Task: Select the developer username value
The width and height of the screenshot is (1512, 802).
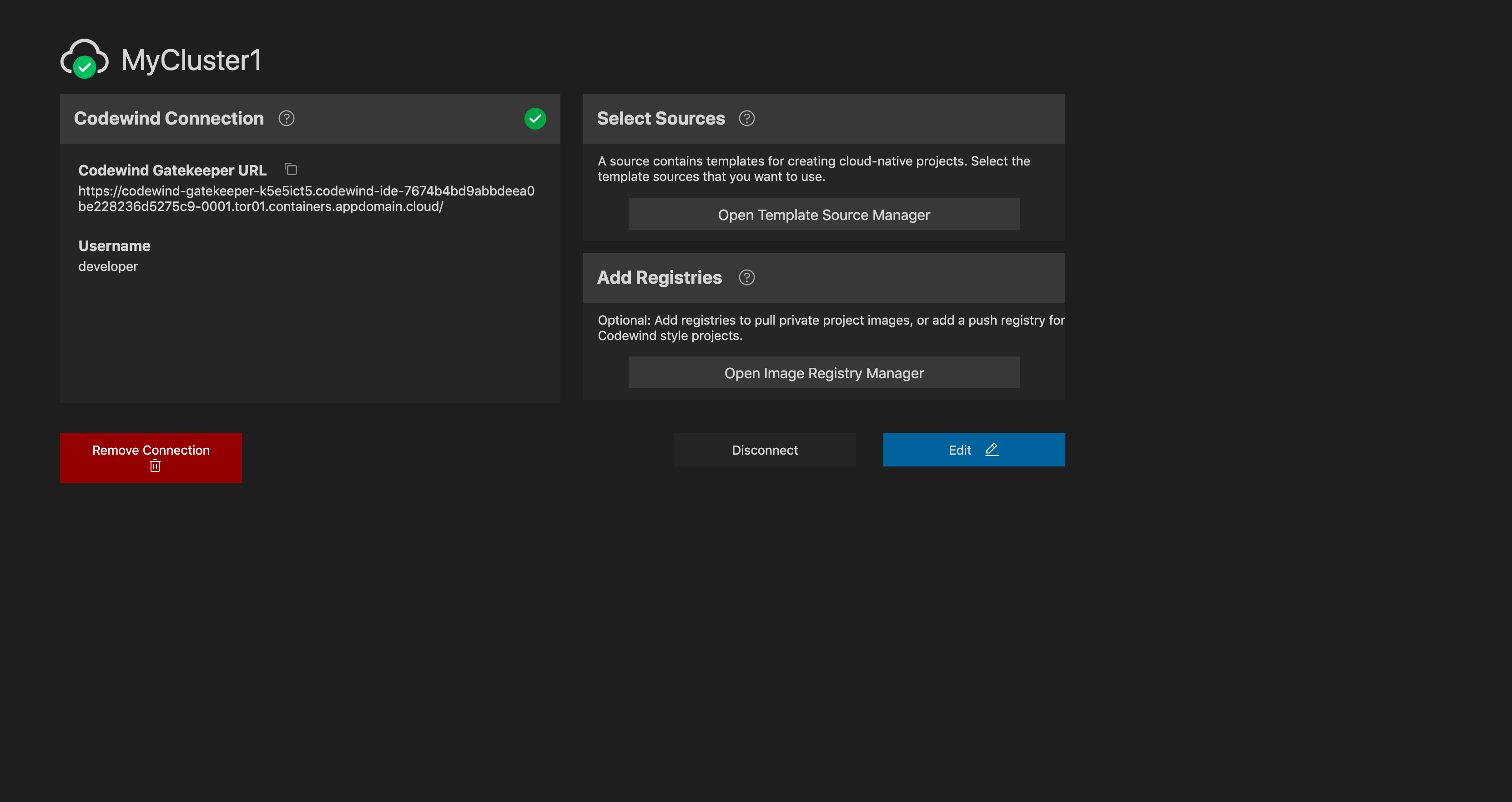Action: 108,266
